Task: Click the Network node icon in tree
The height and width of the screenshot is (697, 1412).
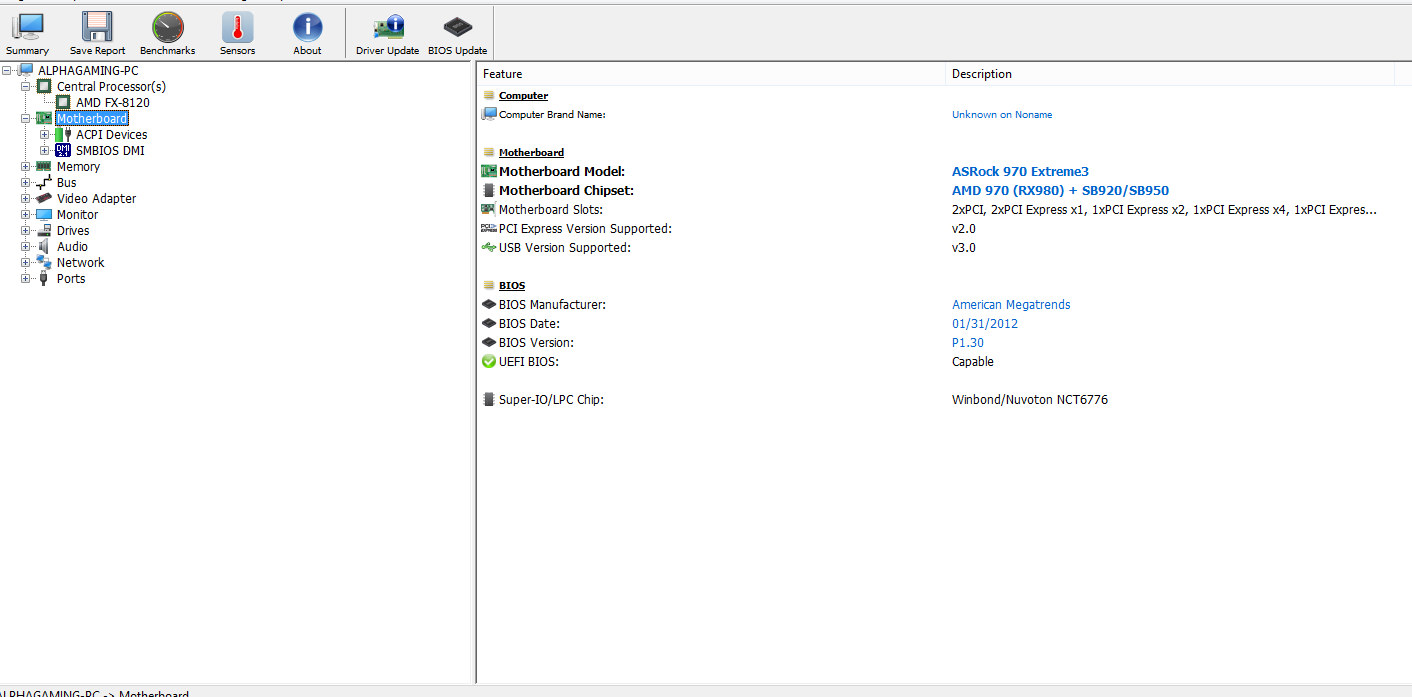Action: [x=44, y=262]
